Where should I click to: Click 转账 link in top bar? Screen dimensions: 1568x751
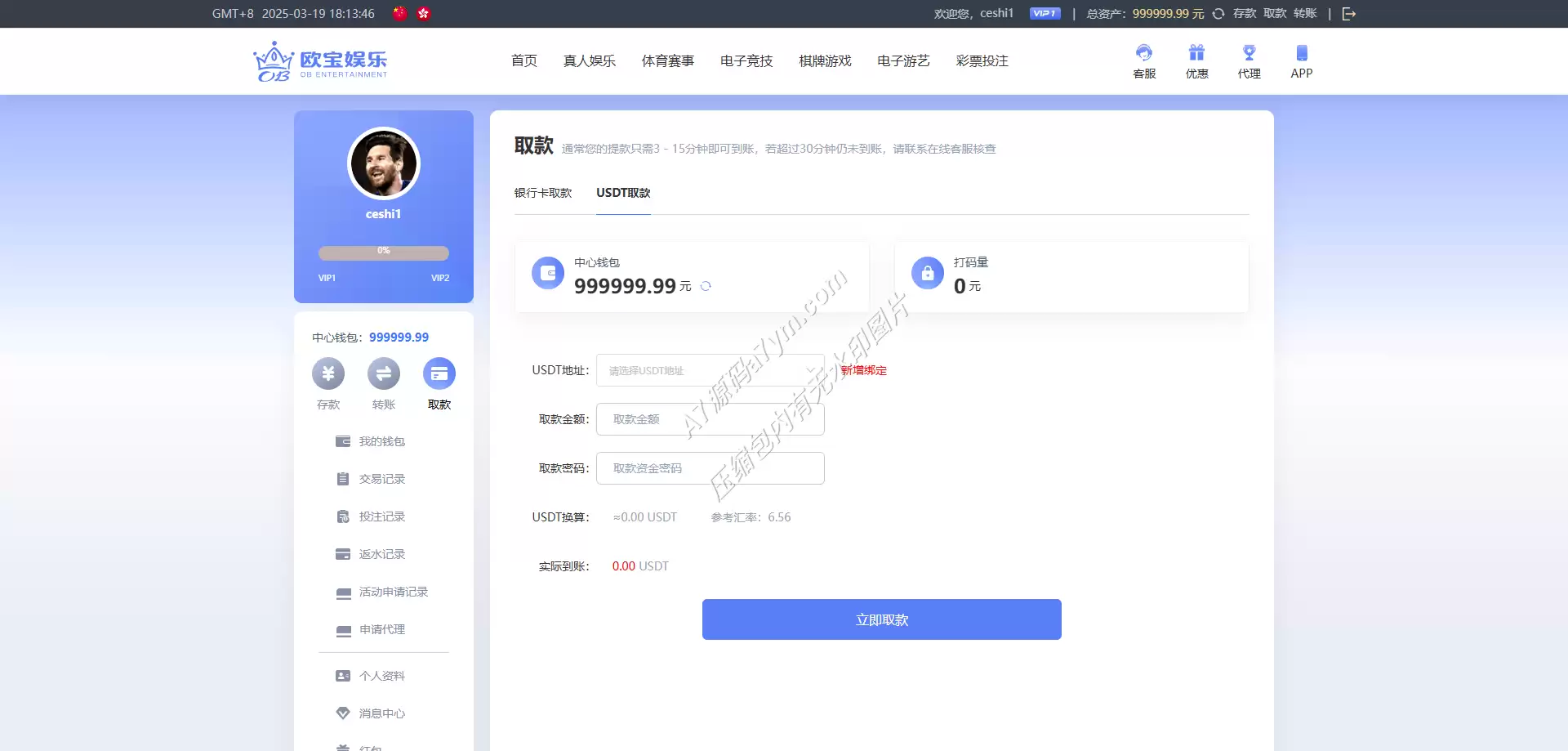click(x=1305, y=14)
